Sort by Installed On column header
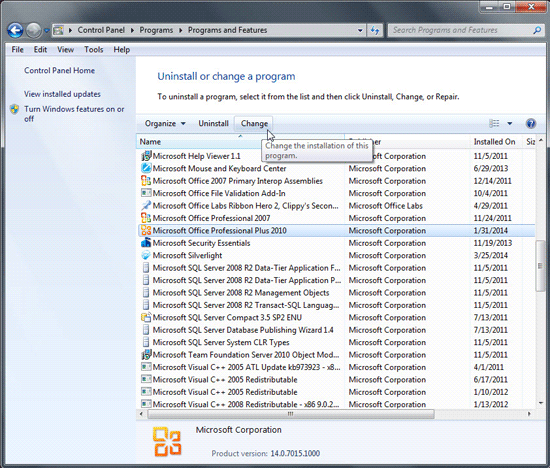 click(x=495, y=142)
